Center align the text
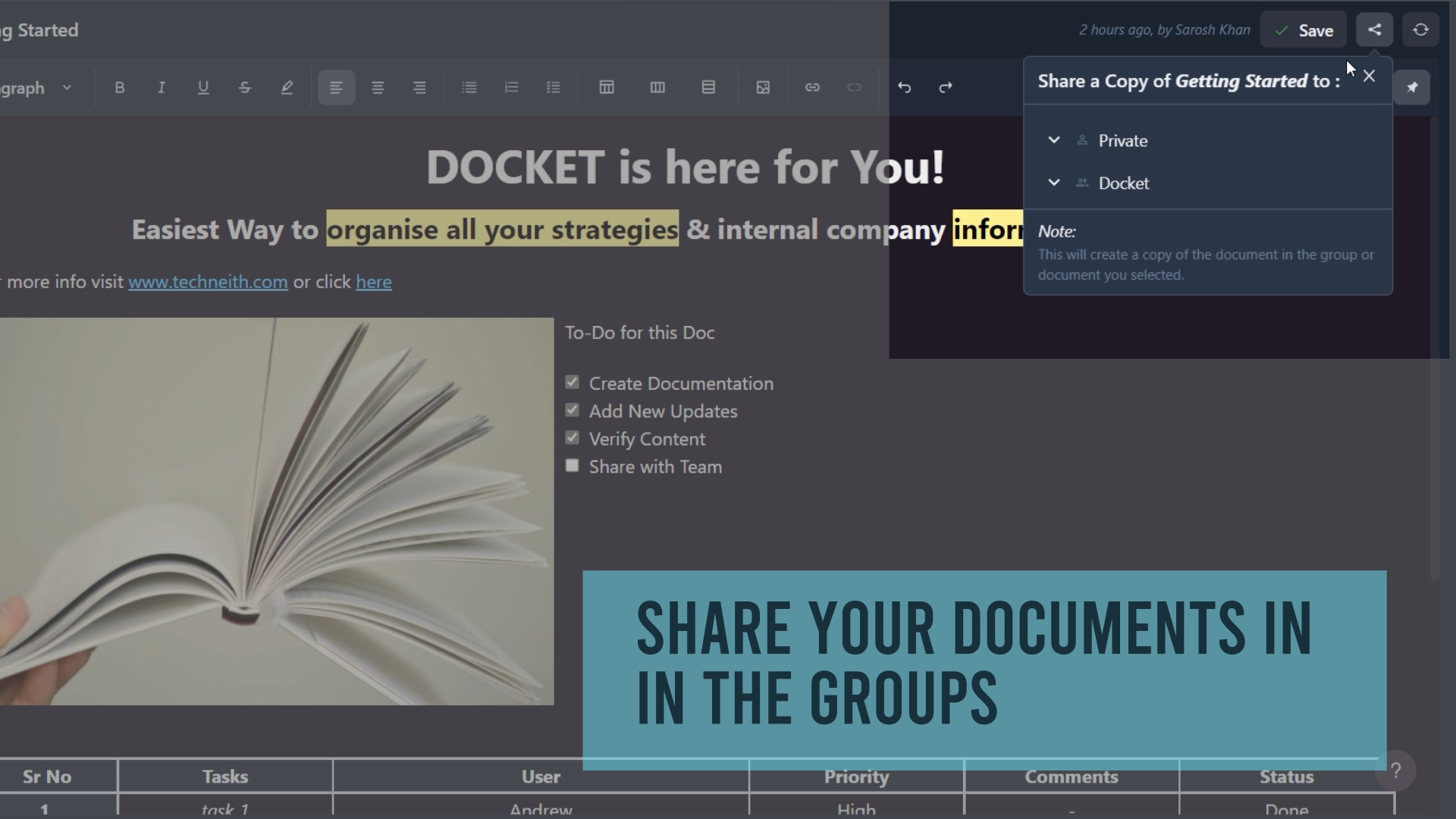The height and width of the screenshot is (819, 1456). pyautogui.click(x=378, y=87)
